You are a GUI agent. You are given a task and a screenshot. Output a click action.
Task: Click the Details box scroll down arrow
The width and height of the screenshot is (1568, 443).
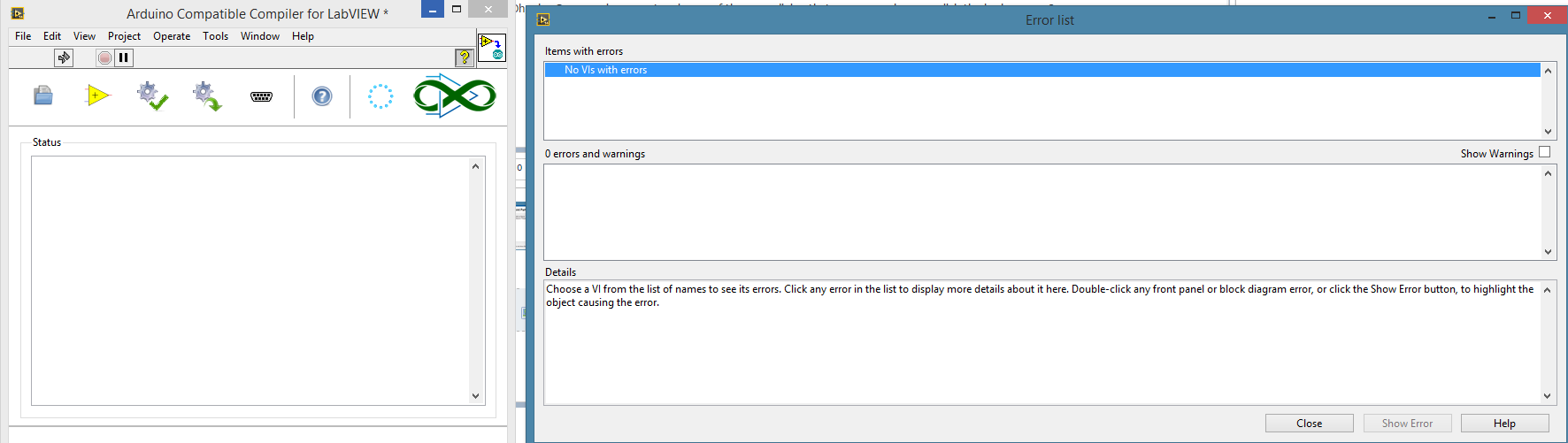coord(1547,396)
